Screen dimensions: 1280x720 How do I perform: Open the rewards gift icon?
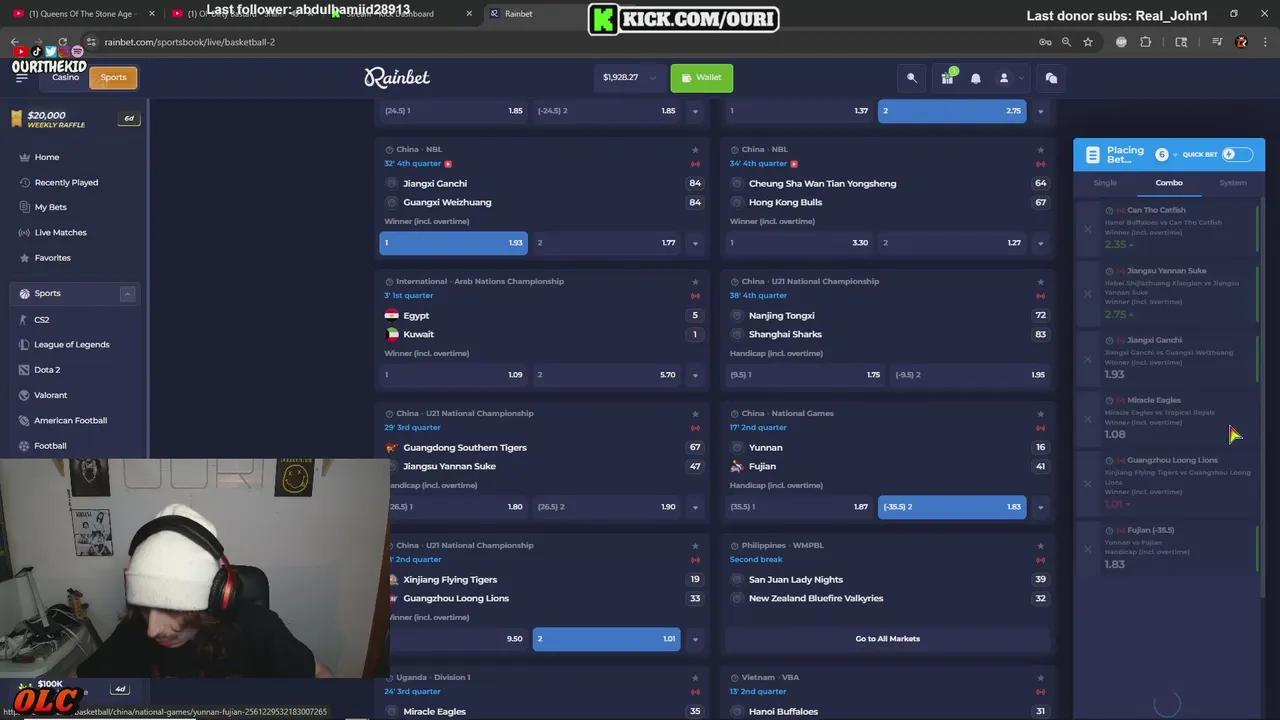[x=947, y=78]
